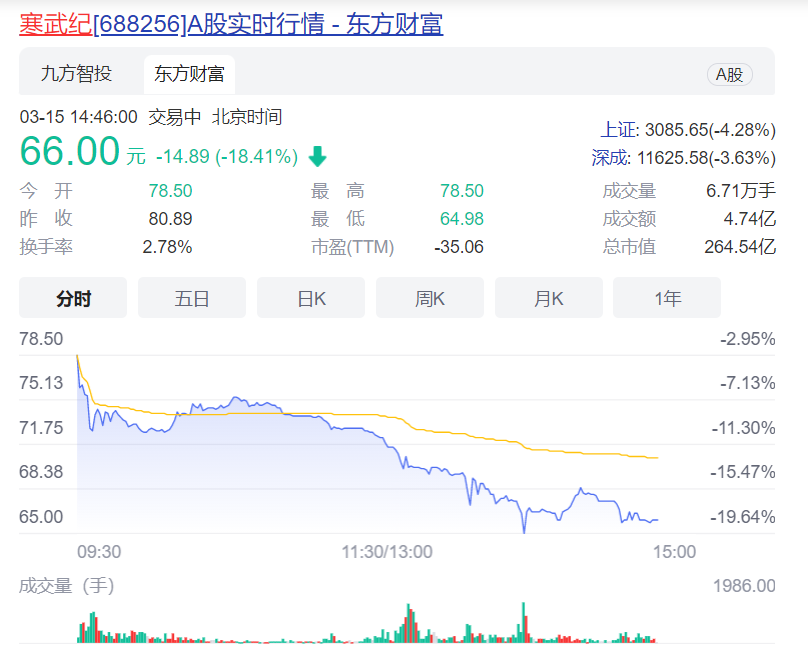Click the -2.95% axis label
The height and width of the screenshot is (652, 808).
[x=748, y=339]
